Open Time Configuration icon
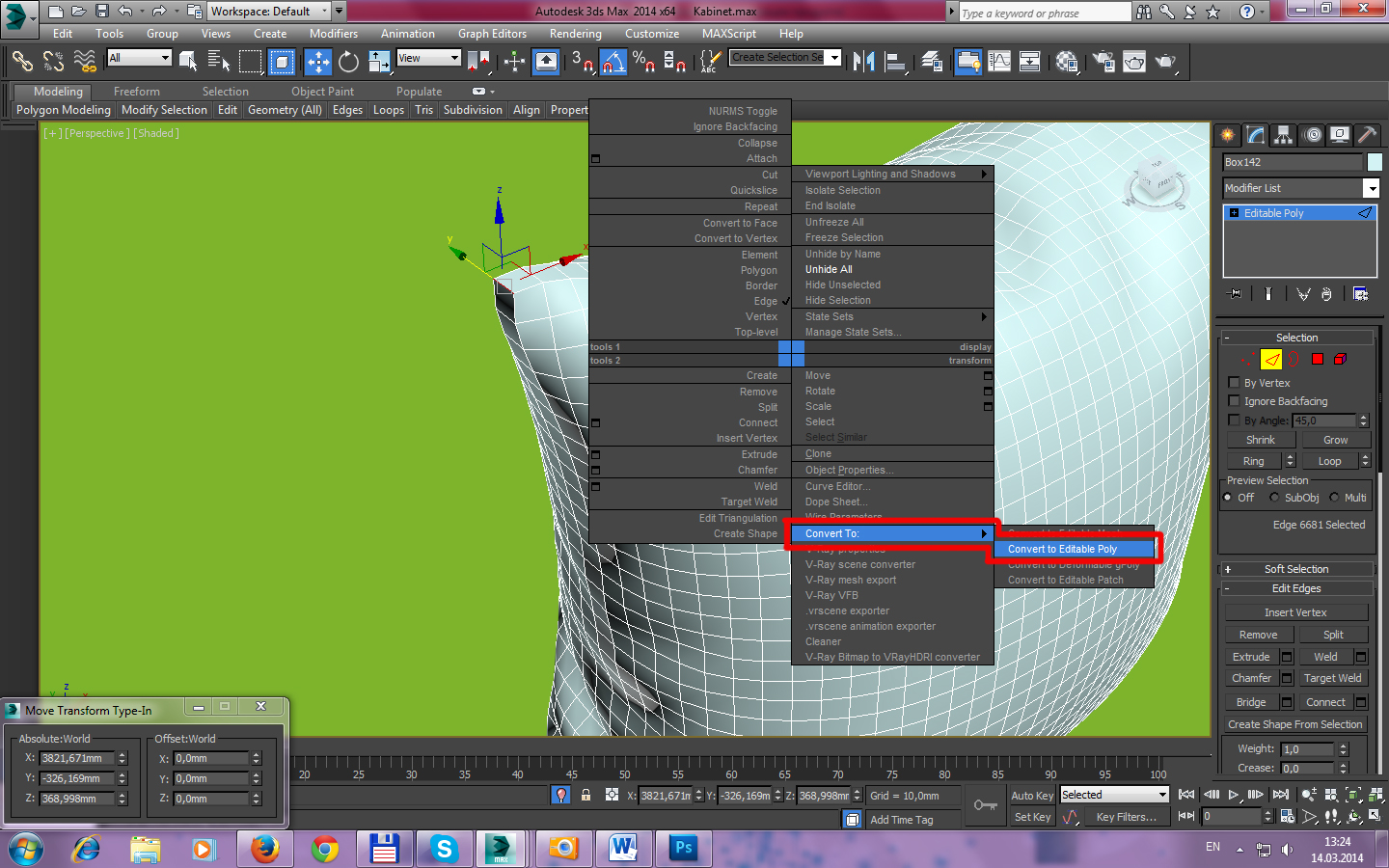 click(1287, 817)
